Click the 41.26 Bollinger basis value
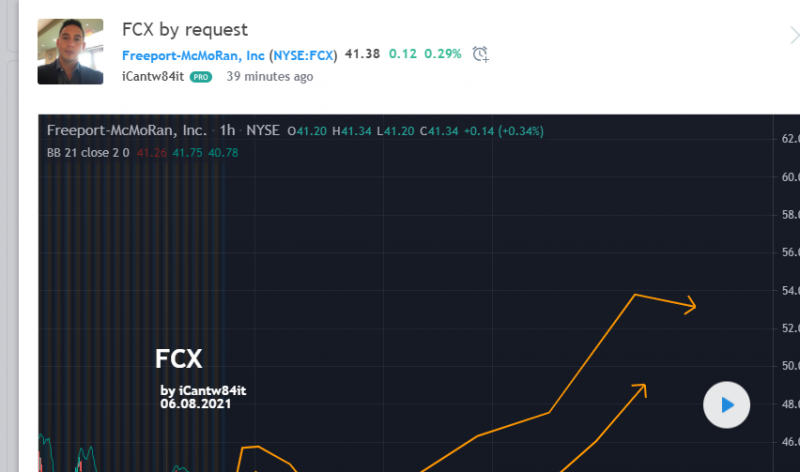This screenshot has width=800, height=472. click(x=152, y=153)
